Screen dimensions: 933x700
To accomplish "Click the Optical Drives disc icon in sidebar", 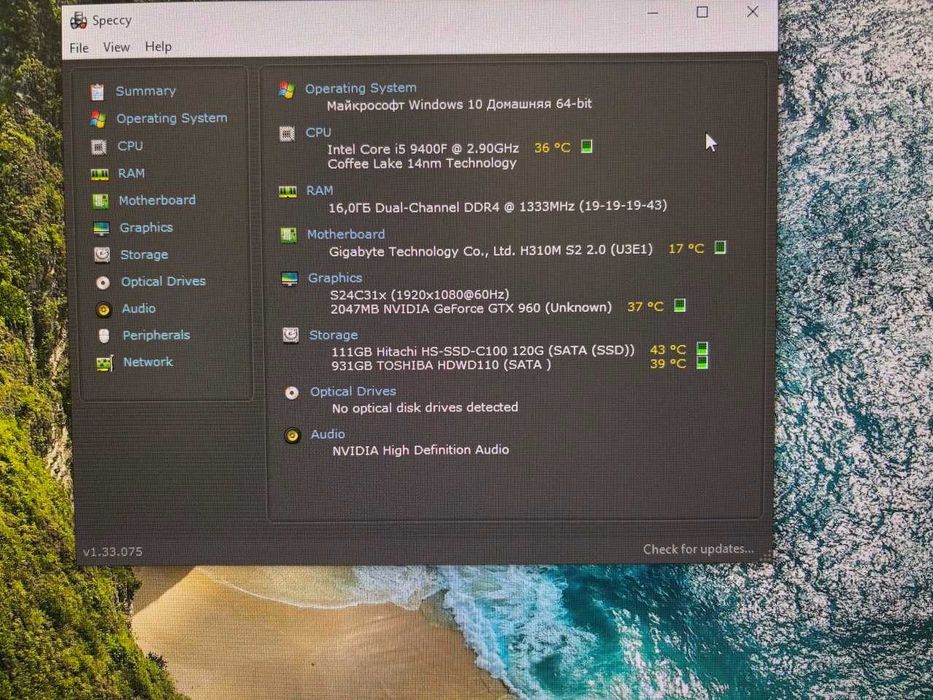I will (x=103, y=282).
